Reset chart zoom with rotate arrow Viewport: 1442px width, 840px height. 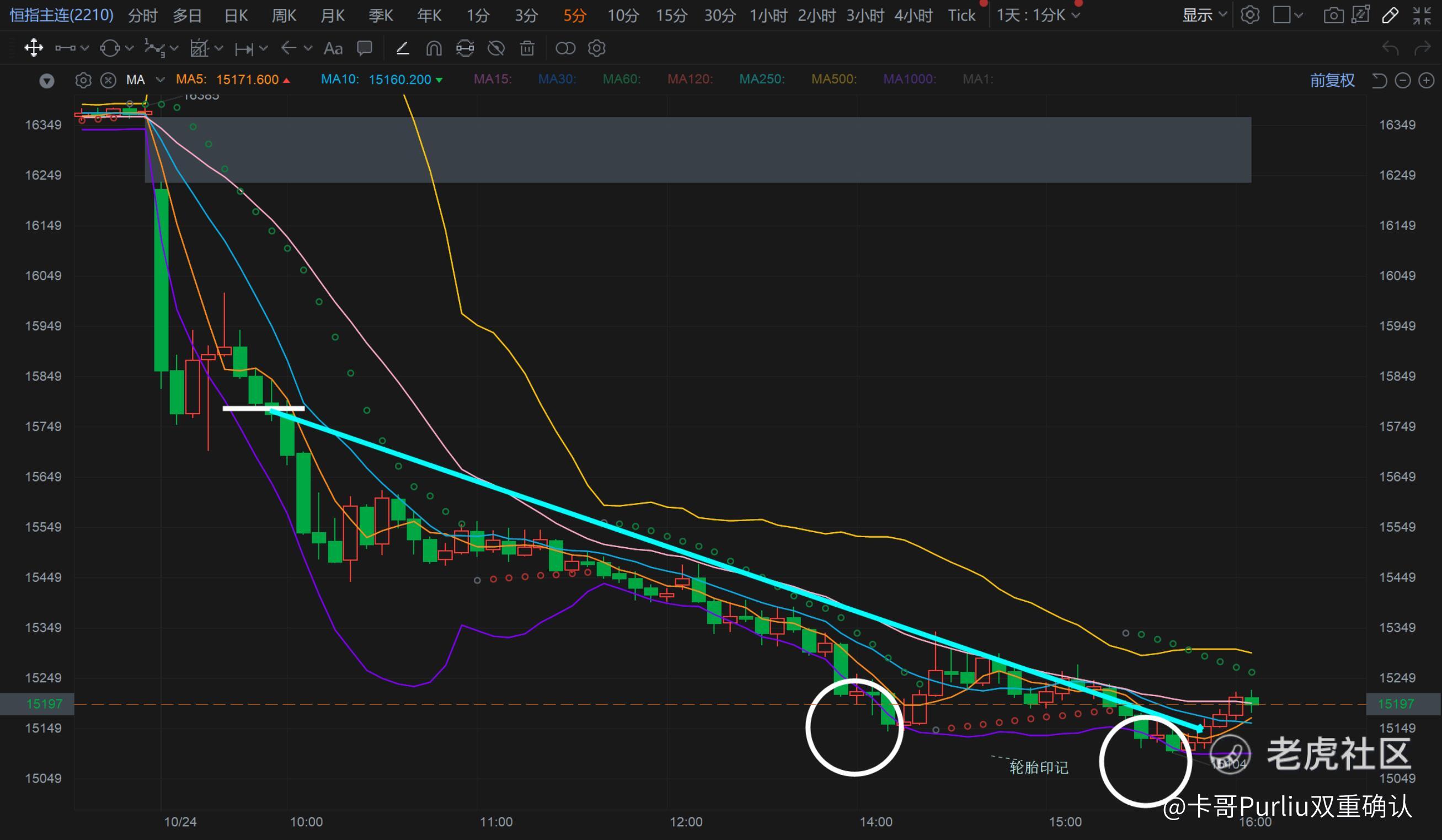(x=1379, y=81)
